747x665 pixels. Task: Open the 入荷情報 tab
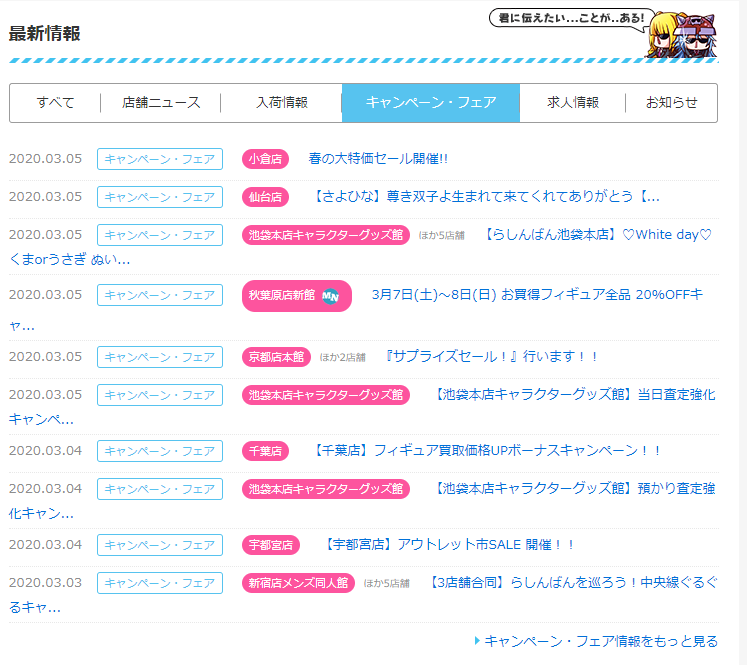point(281,103)
